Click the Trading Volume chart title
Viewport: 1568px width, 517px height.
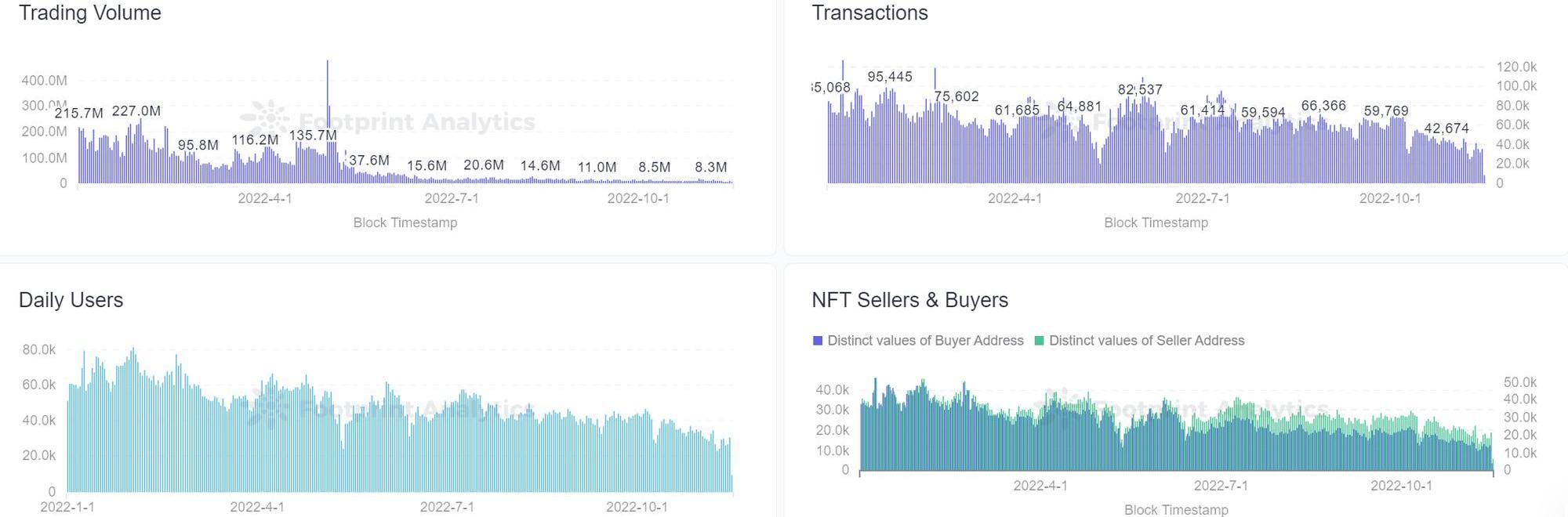pos(90,13)
